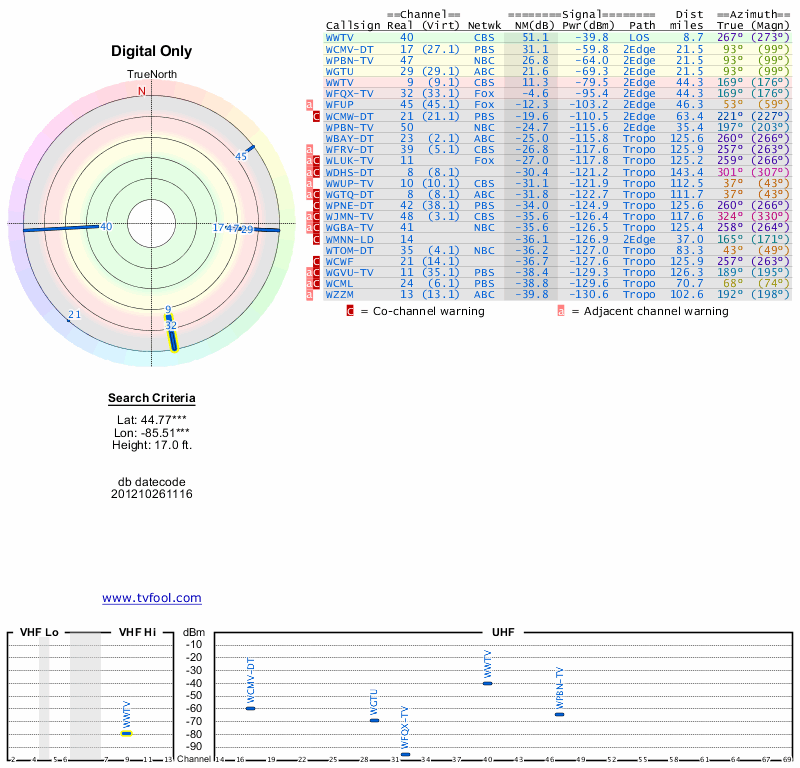Screen dimensions: 800x768
Task: Click the adjacent channel warning icon beside WFUP
Action: point(309,105)
